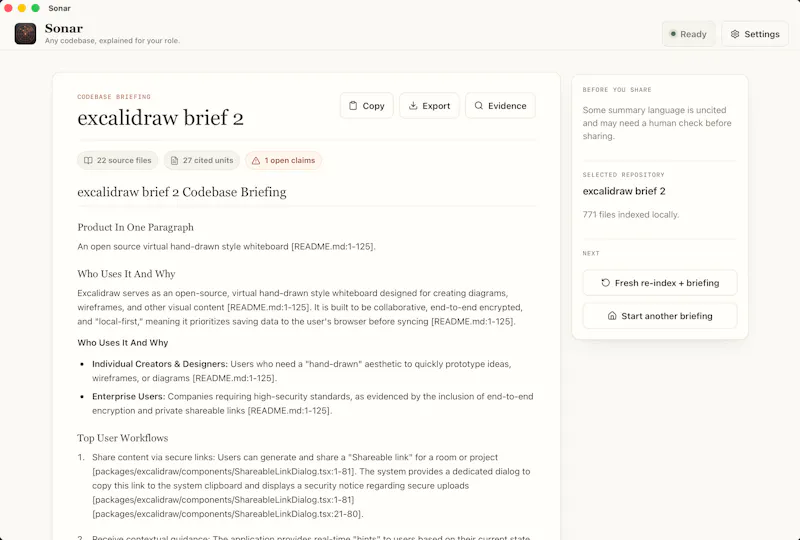800x540 pixels.
Task: Start a Fresh re-index + briefing
Action: (x=660, y=283)
